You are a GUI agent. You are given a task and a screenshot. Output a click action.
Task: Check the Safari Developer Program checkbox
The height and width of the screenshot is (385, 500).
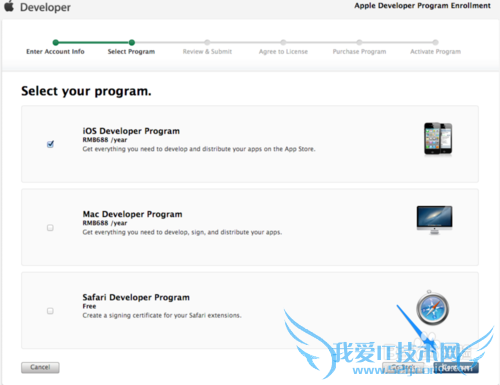pos(50,311)
